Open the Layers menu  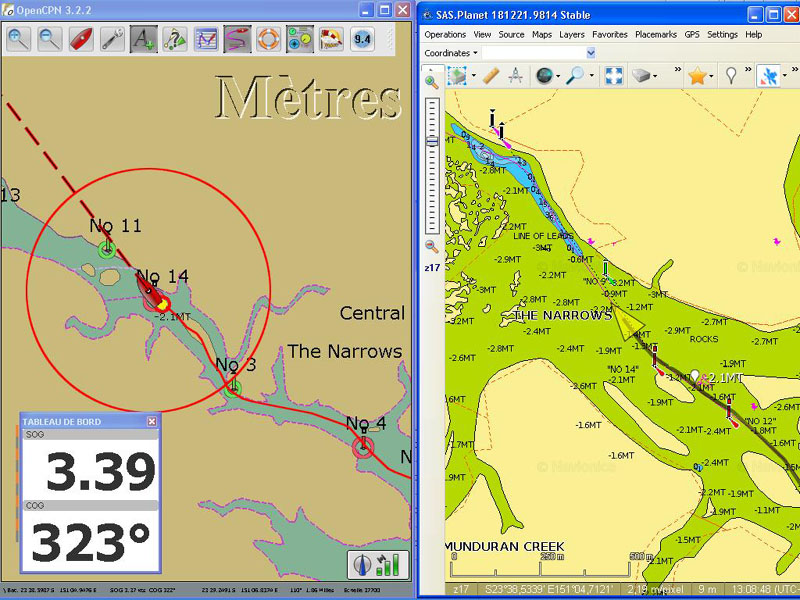(572, 35)
